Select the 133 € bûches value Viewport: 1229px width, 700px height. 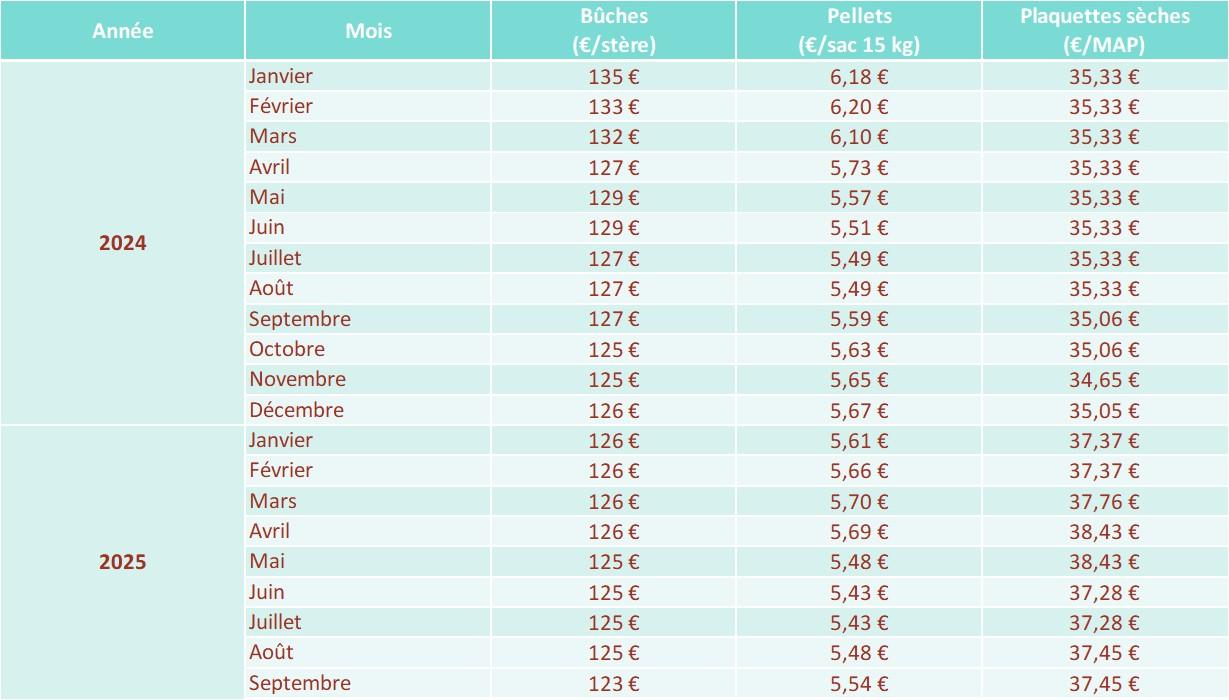[x=614, y=106]
